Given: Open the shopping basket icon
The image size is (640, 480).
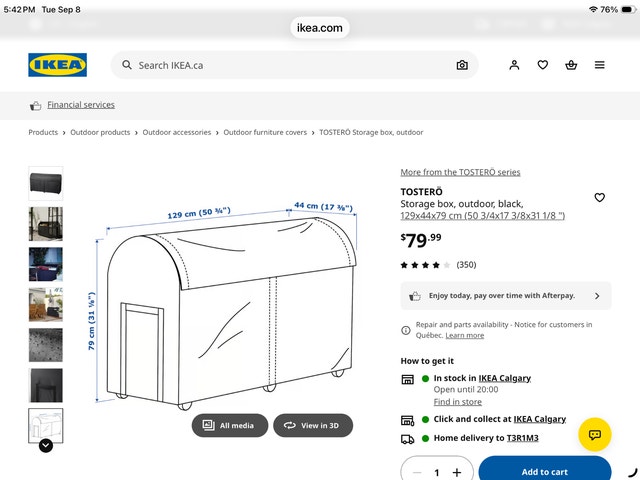Looking at the screenshot, I should 571,65.
